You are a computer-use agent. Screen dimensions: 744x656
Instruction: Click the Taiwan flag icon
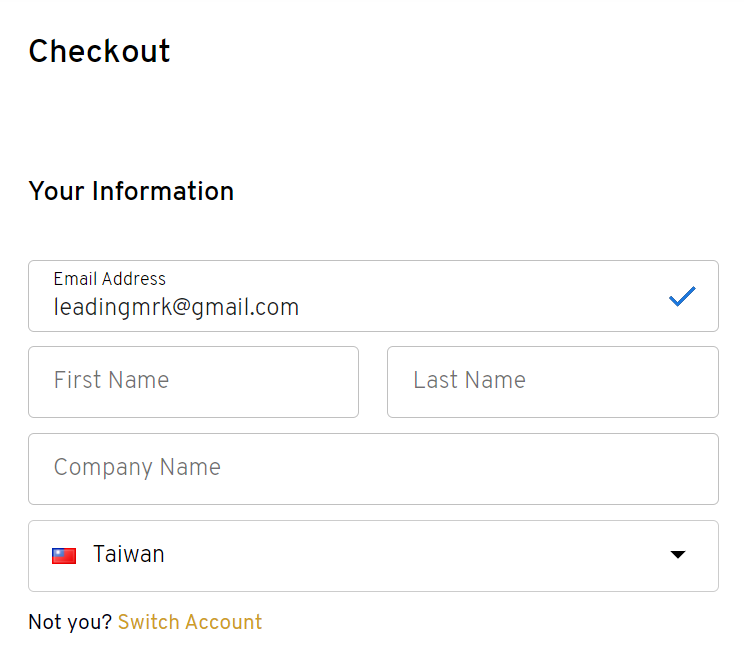[64, 555]
